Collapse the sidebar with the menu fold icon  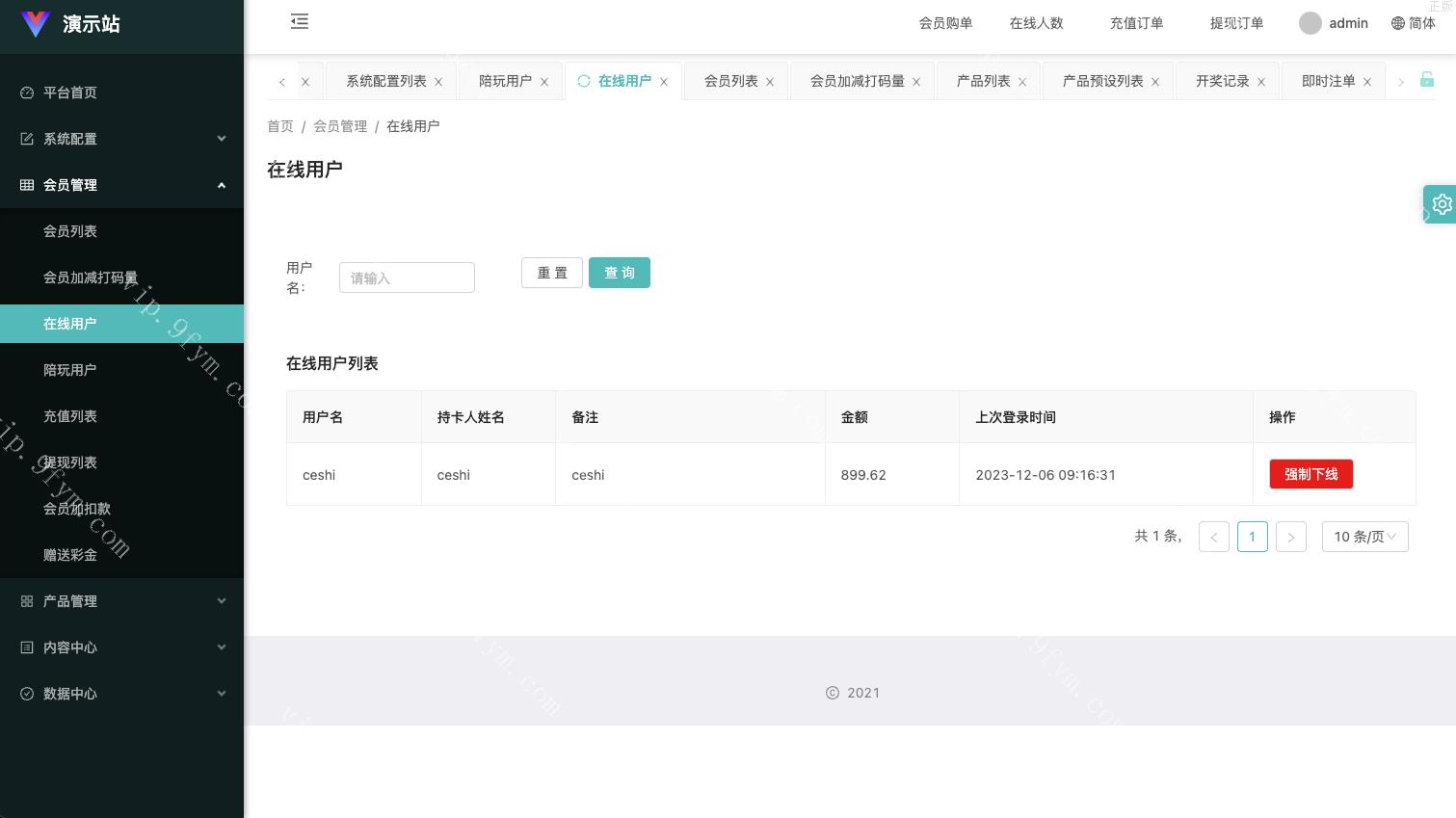[x=300, y=22]
